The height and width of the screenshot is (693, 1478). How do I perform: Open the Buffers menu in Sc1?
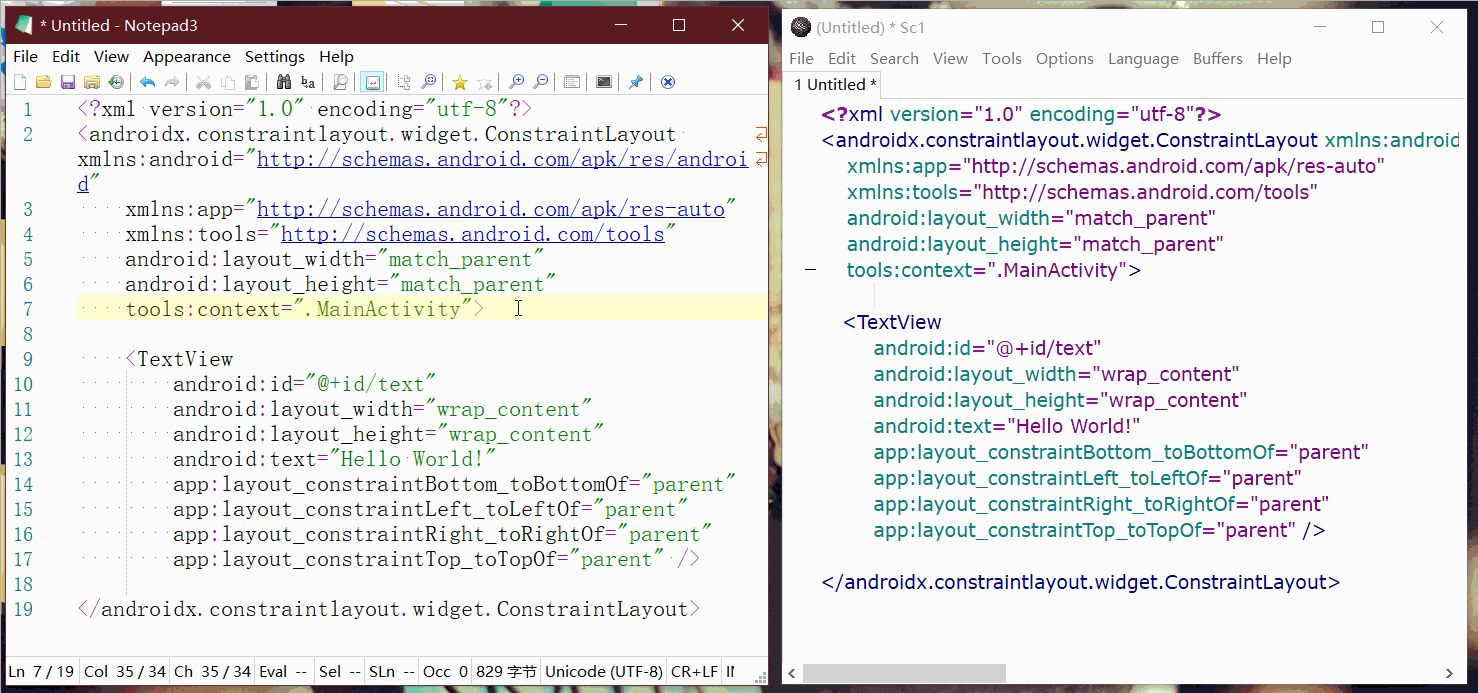(1218, 59)
